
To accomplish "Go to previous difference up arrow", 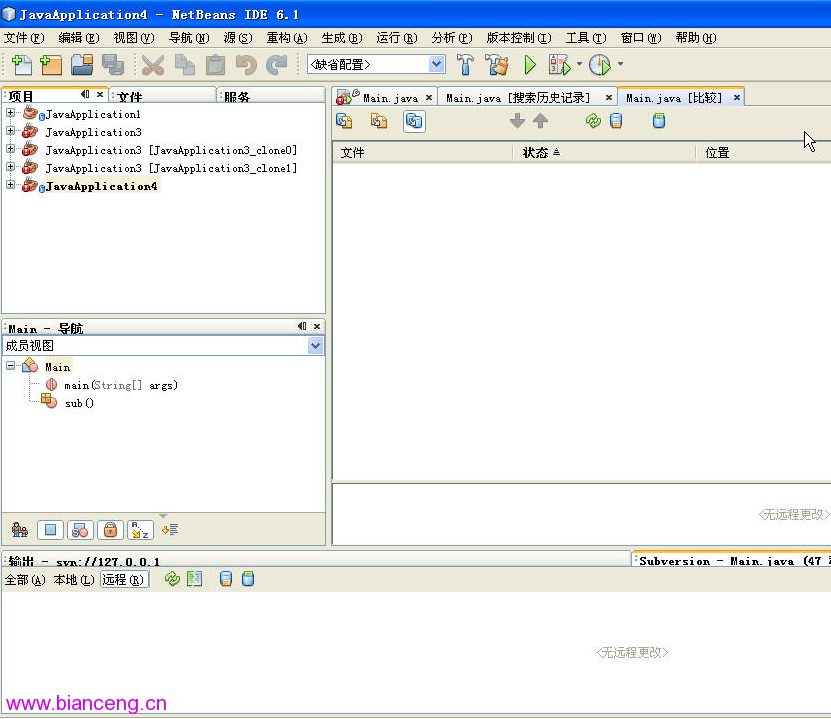I will (x=540, y=121).
